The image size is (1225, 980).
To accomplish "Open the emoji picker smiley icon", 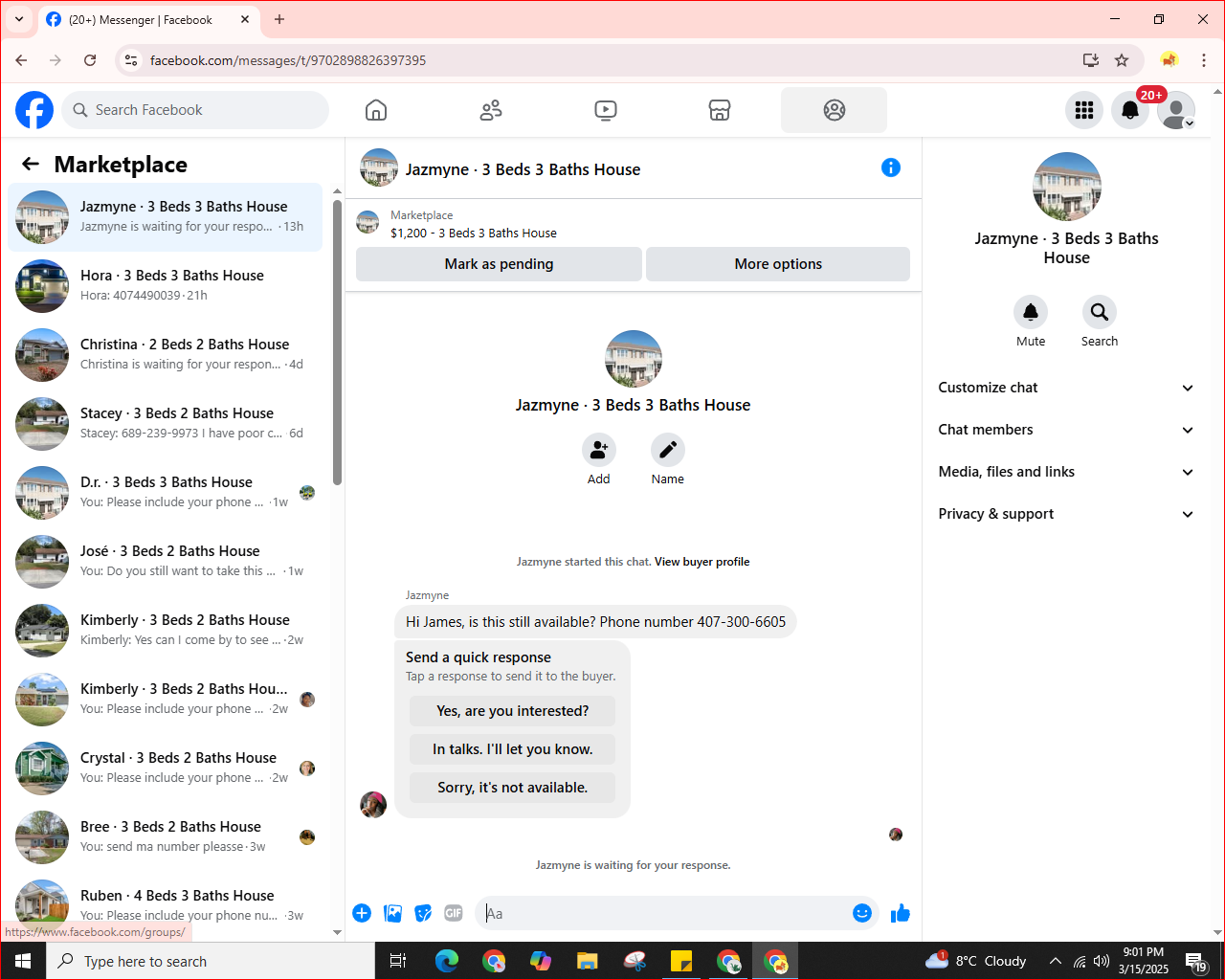I will [x=862, y=913].
